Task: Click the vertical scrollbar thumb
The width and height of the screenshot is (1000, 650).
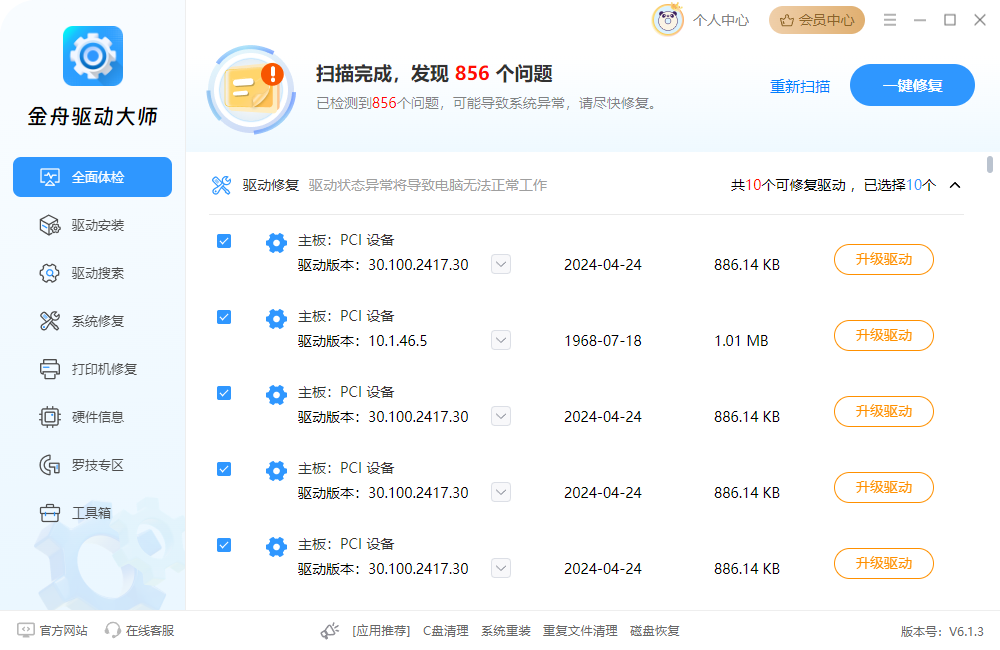Action: click(990, 165)
